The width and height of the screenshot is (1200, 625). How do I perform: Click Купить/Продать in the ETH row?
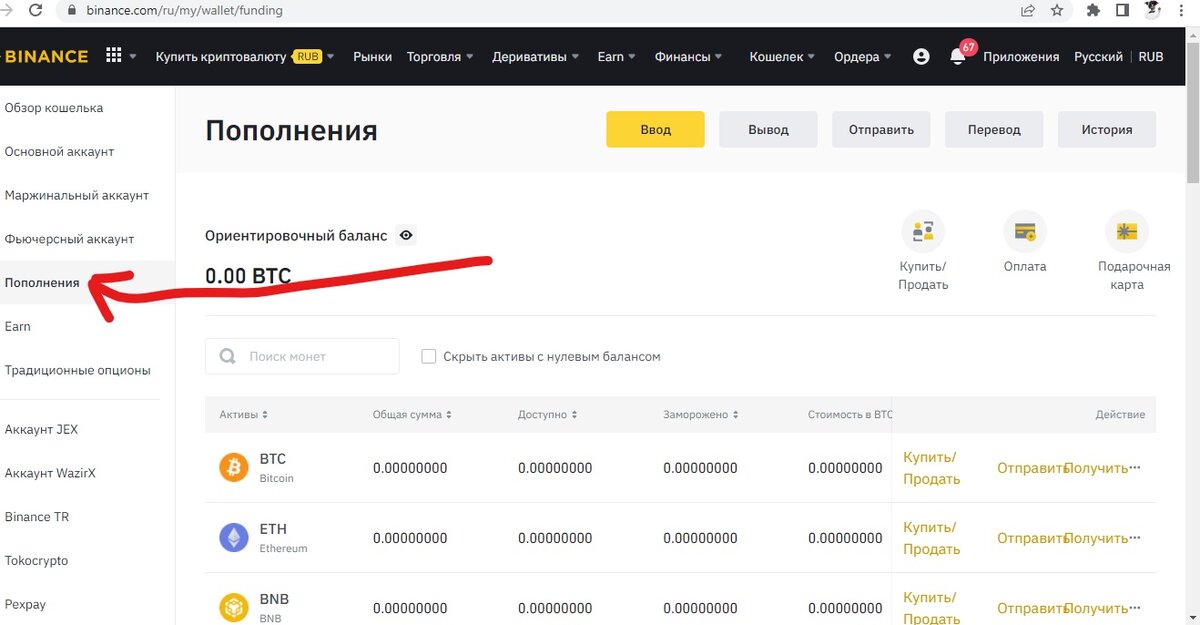tap(931, 538)
